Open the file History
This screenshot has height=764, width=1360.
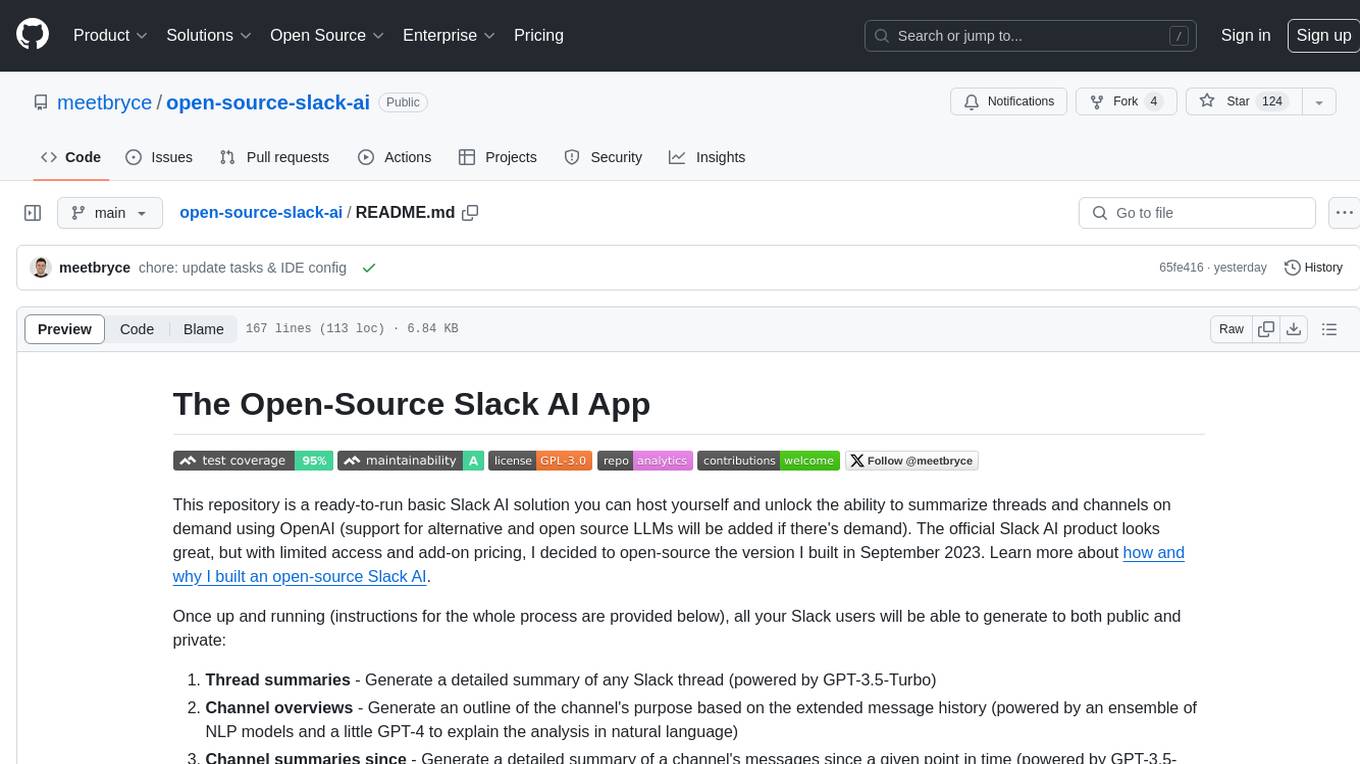(x=1313, y=268)
